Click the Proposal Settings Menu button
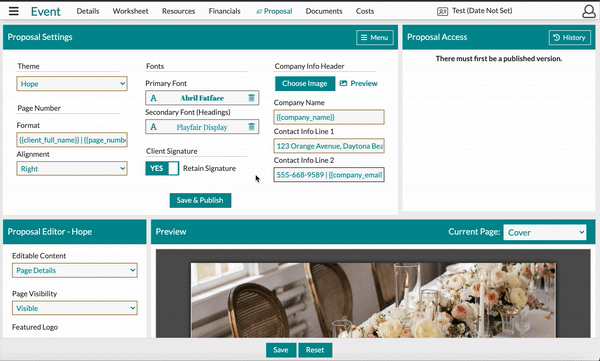 (375, 38)
